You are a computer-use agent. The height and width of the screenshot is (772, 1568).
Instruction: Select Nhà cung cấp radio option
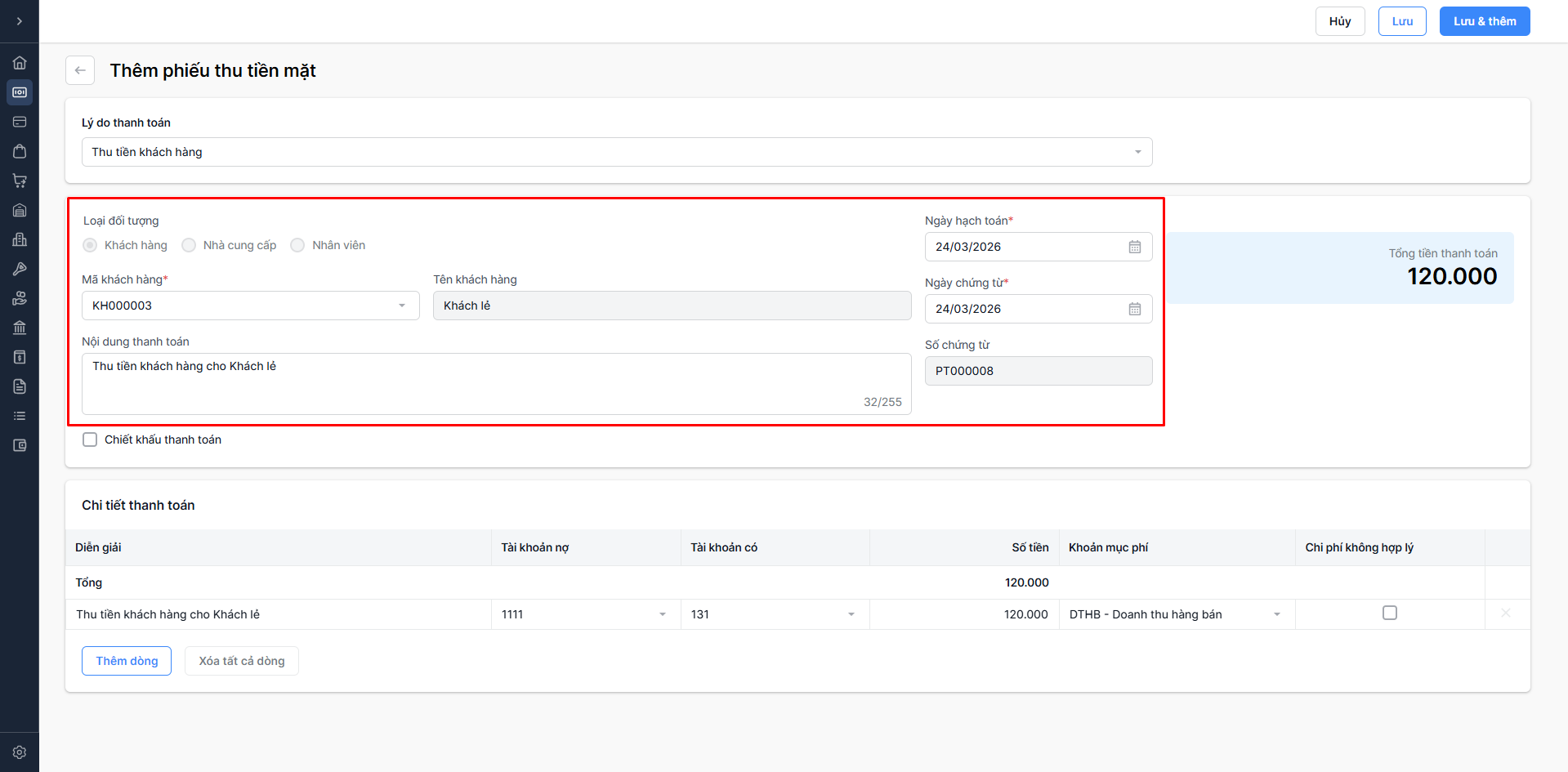click(189, 245)
